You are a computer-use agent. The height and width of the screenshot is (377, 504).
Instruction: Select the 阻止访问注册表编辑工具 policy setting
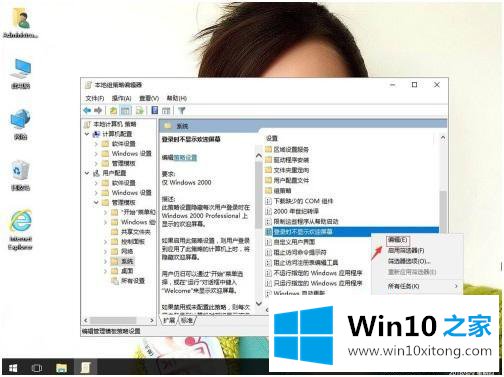pyautogui.click(x=302, y=263)
